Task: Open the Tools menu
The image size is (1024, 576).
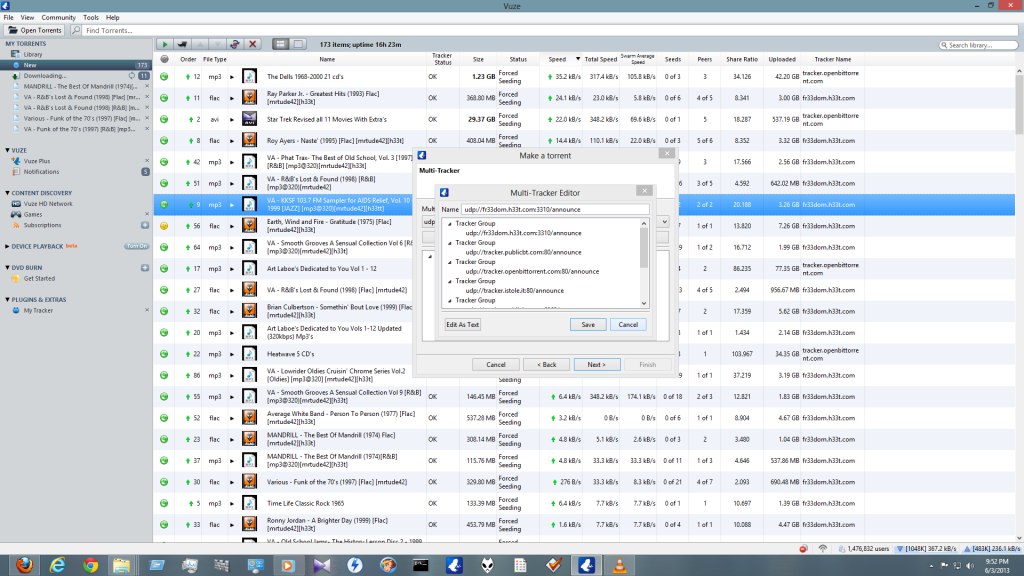Action: point(91,18)
